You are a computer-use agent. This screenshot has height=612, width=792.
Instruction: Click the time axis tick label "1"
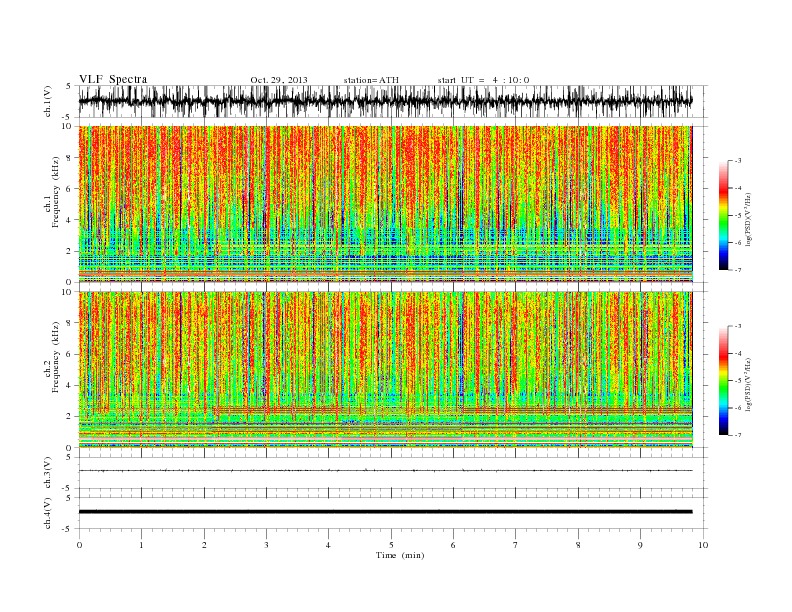(141, 545)
